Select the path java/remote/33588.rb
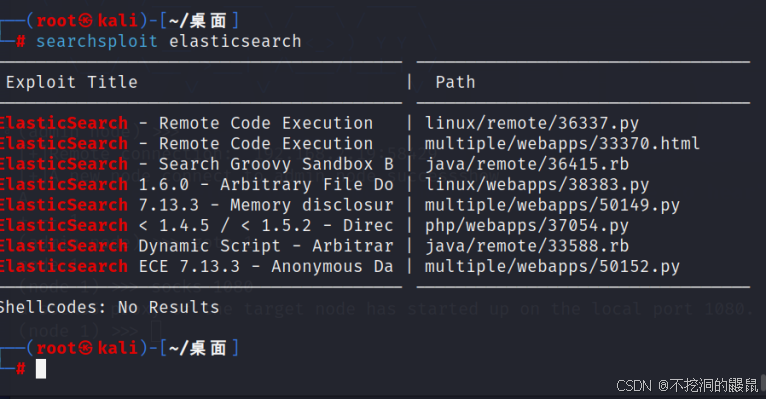The height and width of the screenshot is (400, 766). (x=526, y=246)
